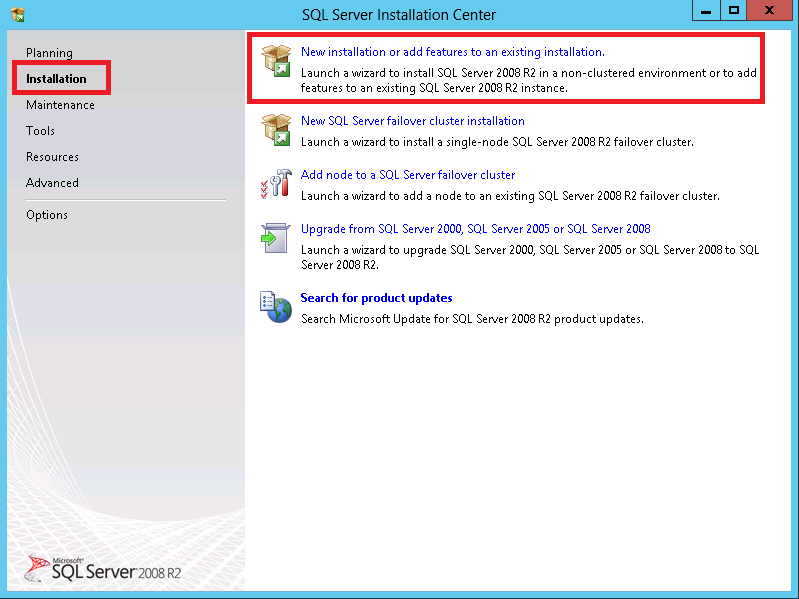
Task: Close the SQL Server Installation Center window
Action: point(769,11)
